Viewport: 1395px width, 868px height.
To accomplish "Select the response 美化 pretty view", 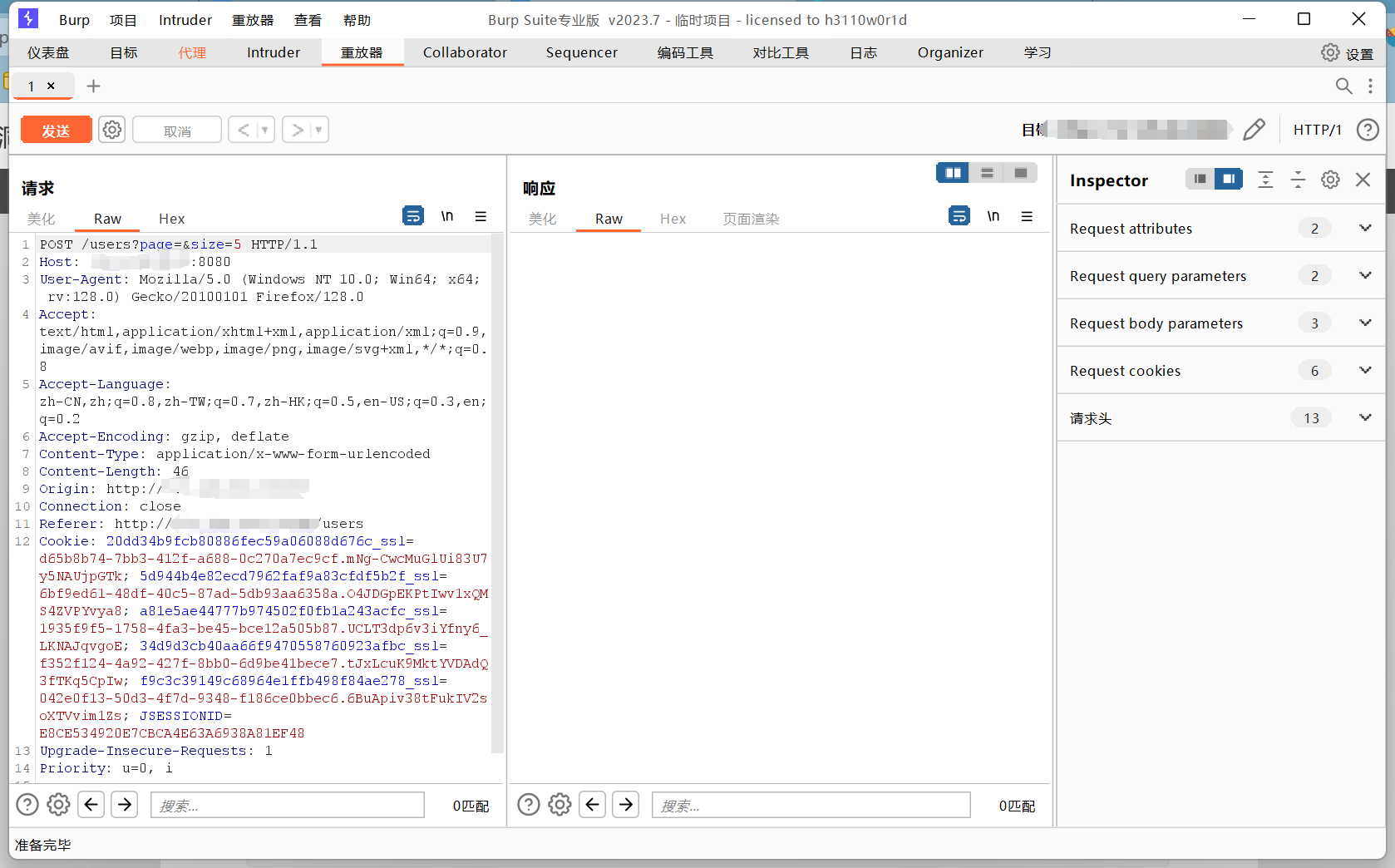I will pyautogui.click(x=542, y=219).
